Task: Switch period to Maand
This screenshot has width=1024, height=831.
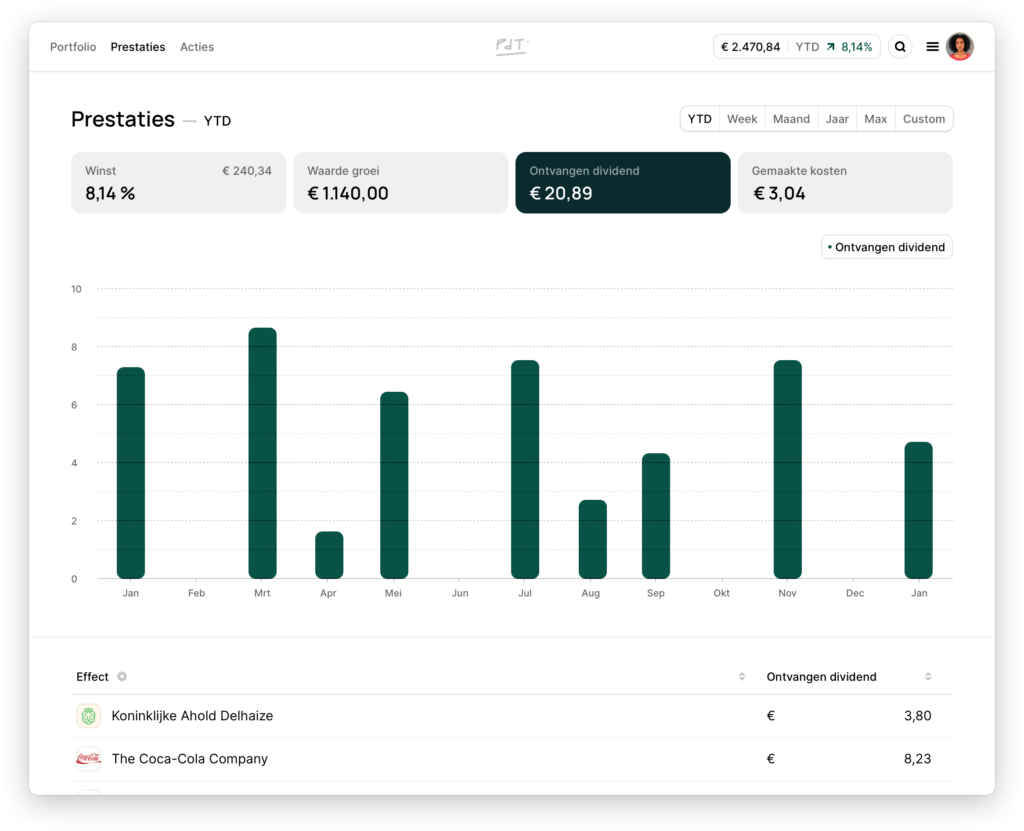Action: tap(791, 119)
